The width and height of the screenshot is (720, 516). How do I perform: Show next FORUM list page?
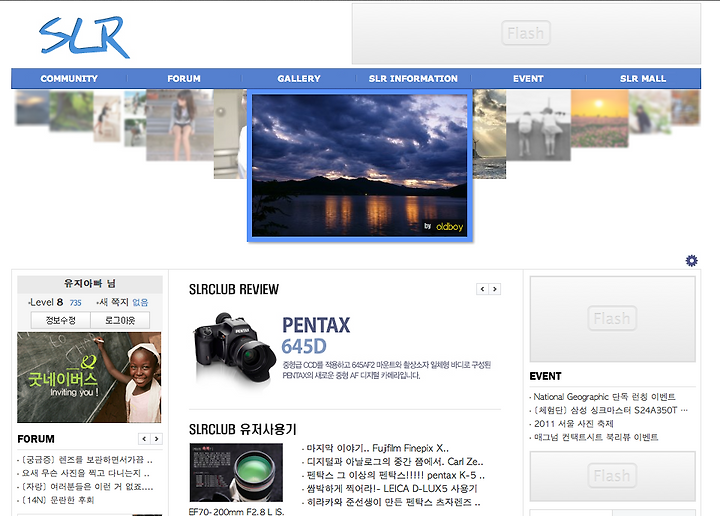click(x=157, y=439)
